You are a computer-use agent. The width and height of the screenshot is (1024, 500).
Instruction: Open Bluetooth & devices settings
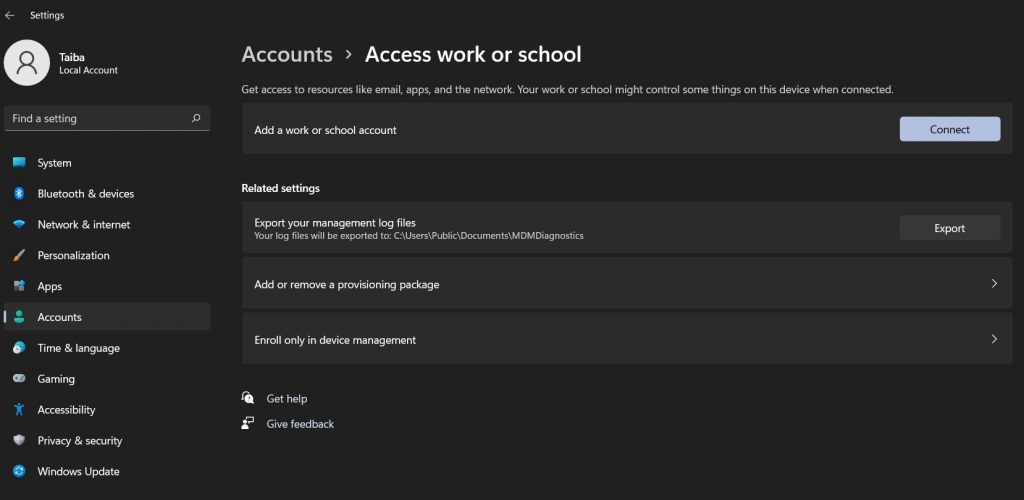coord(85,194)
